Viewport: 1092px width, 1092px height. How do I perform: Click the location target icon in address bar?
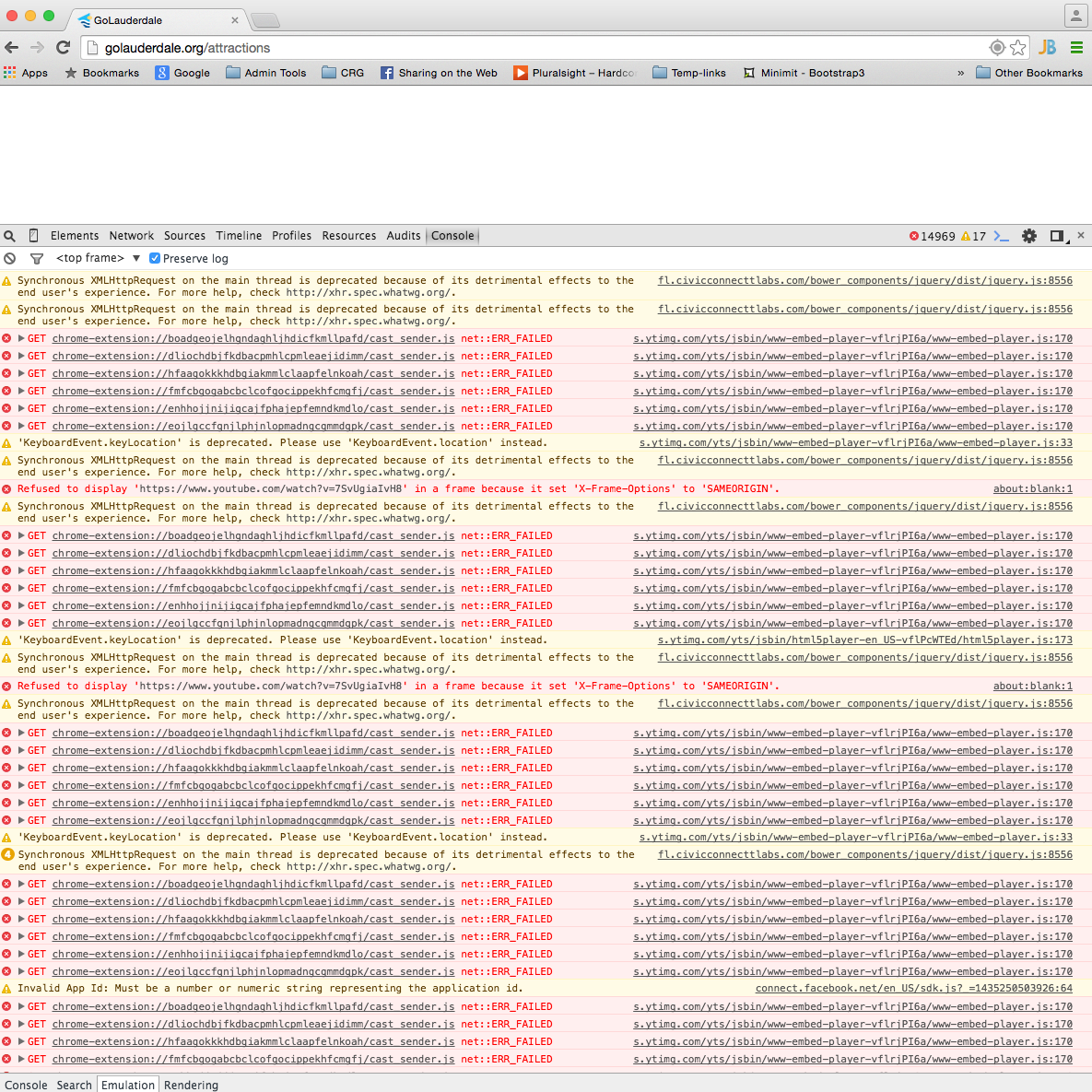(x=997, y=47)
